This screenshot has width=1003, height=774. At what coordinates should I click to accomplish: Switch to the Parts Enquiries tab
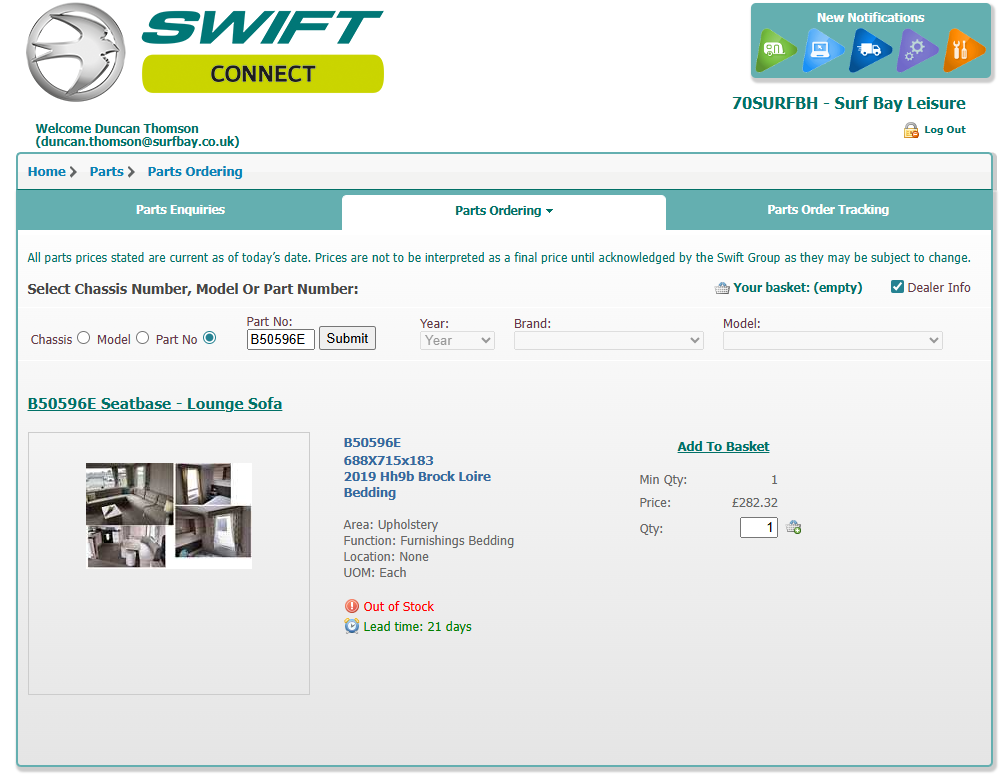[x=180, y=210]
